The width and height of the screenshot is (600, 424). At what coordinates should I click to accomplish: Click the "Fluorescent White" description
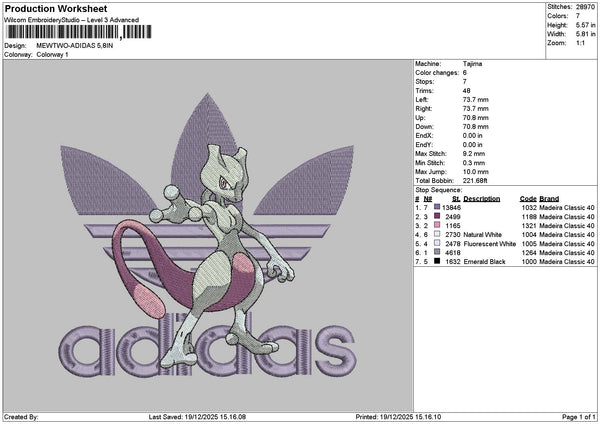point(489,244)
